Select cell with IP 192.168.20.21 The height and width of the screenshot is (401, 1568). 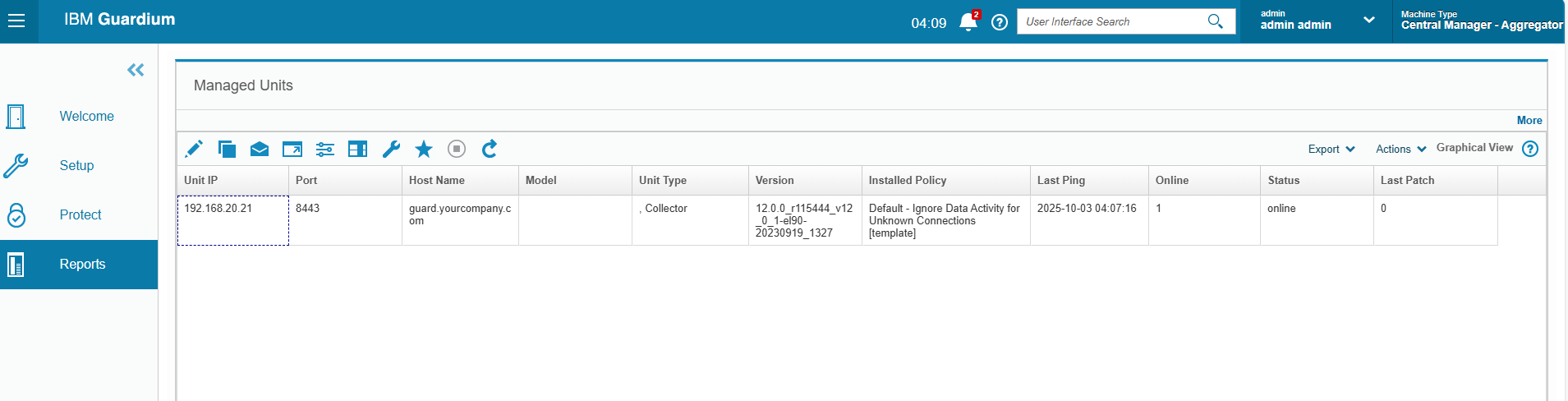tap(232, 220)
